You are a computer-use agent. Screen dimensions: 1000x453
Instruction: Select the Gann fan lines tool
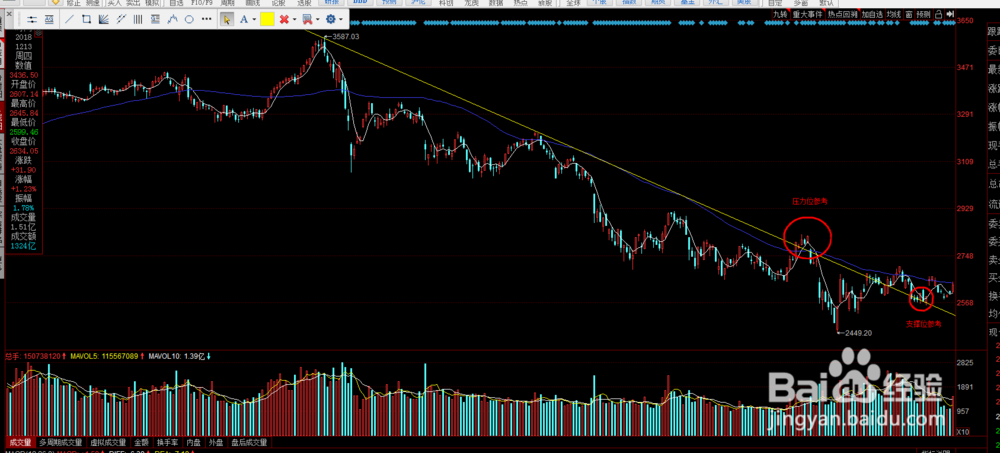pyautogui.click(x=103, y=19)
